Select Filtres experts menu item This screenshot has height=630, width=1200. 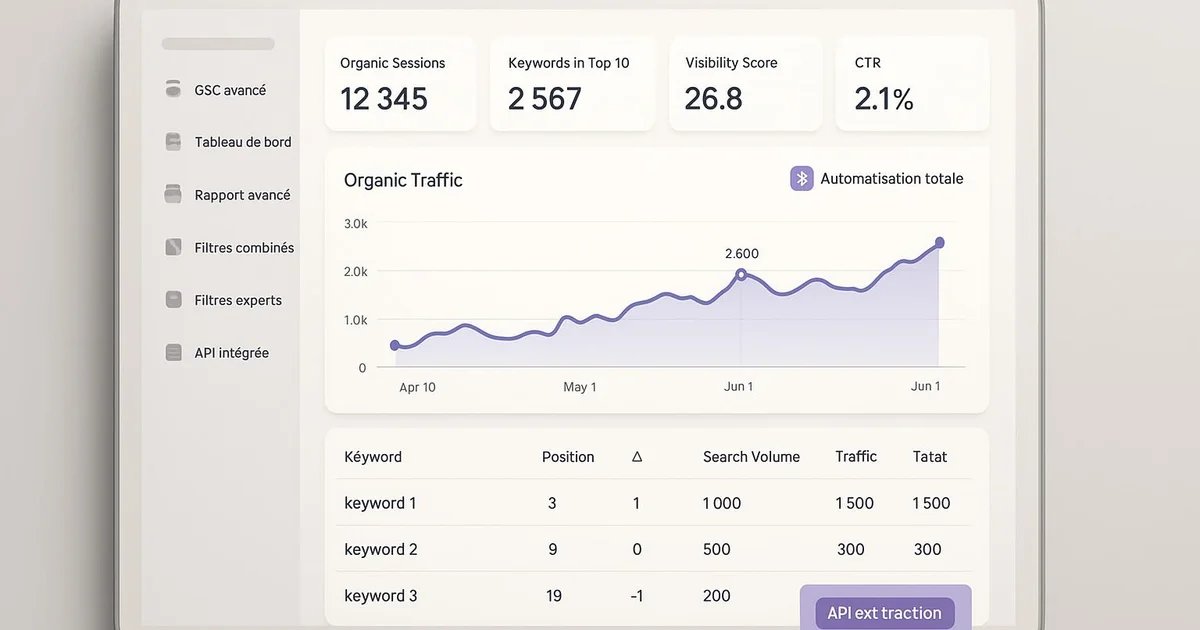[x=238, y=300]
